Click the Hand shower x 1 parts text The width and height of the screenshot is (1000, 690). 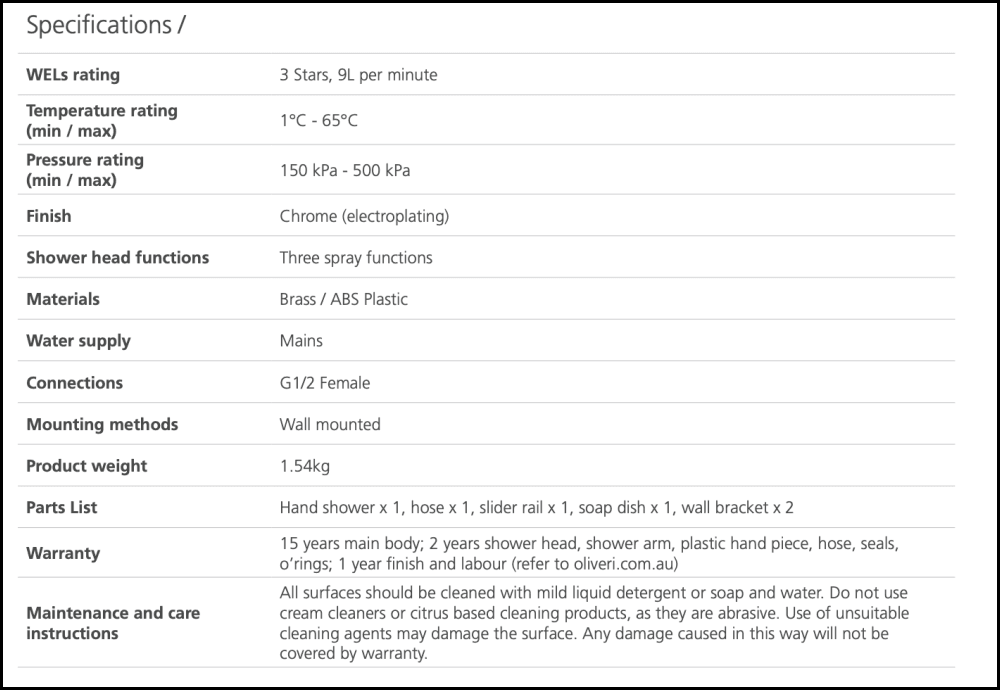coord(340,508)
